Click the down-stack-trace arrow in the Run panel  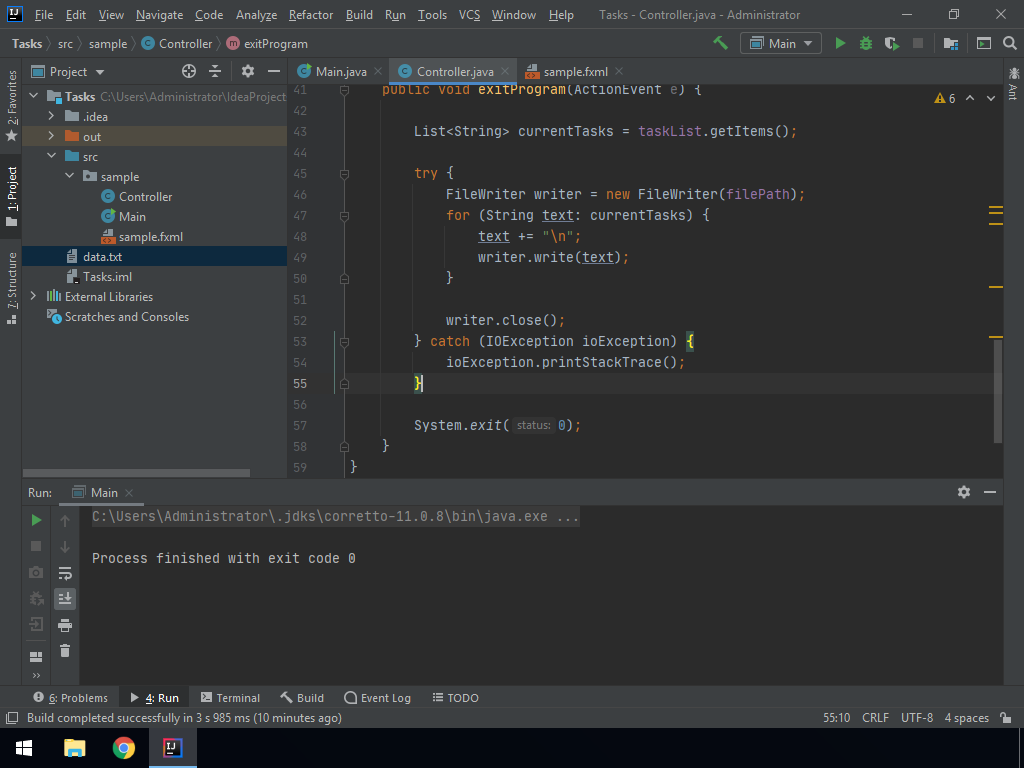(x=65, y=547)
